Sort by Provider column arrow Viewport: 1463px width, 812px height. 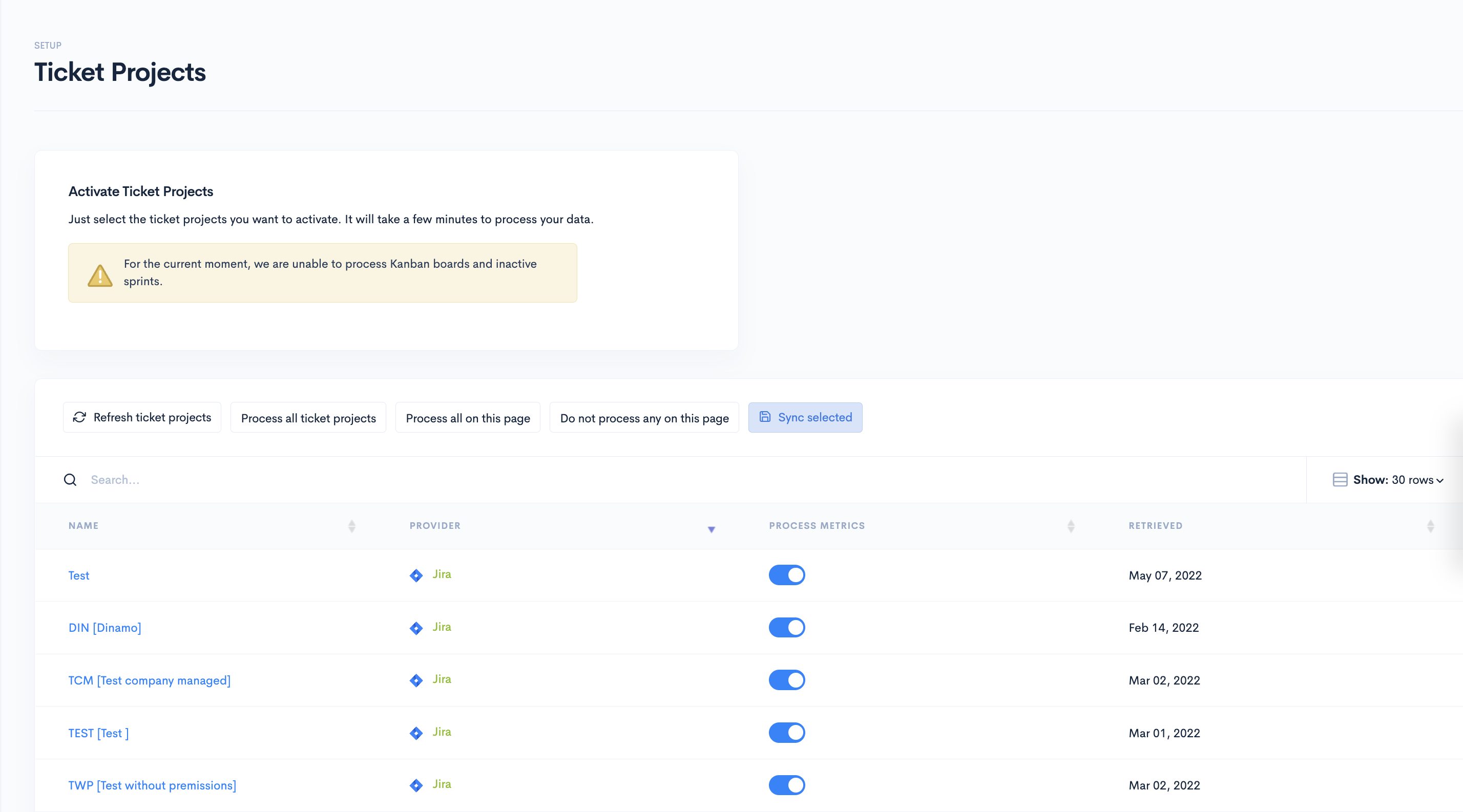[x=711, y=529]
